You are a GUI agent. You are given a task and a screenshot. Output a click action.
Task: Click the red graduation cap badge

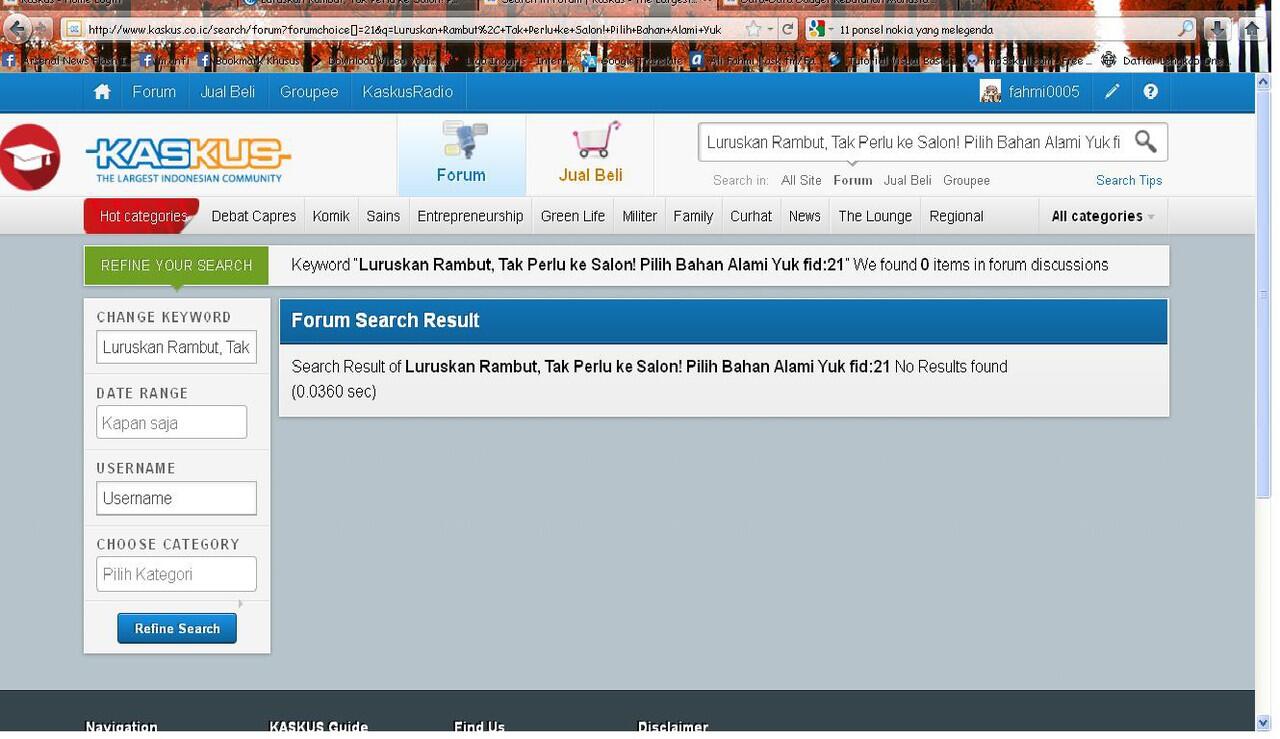coord(30,157)
